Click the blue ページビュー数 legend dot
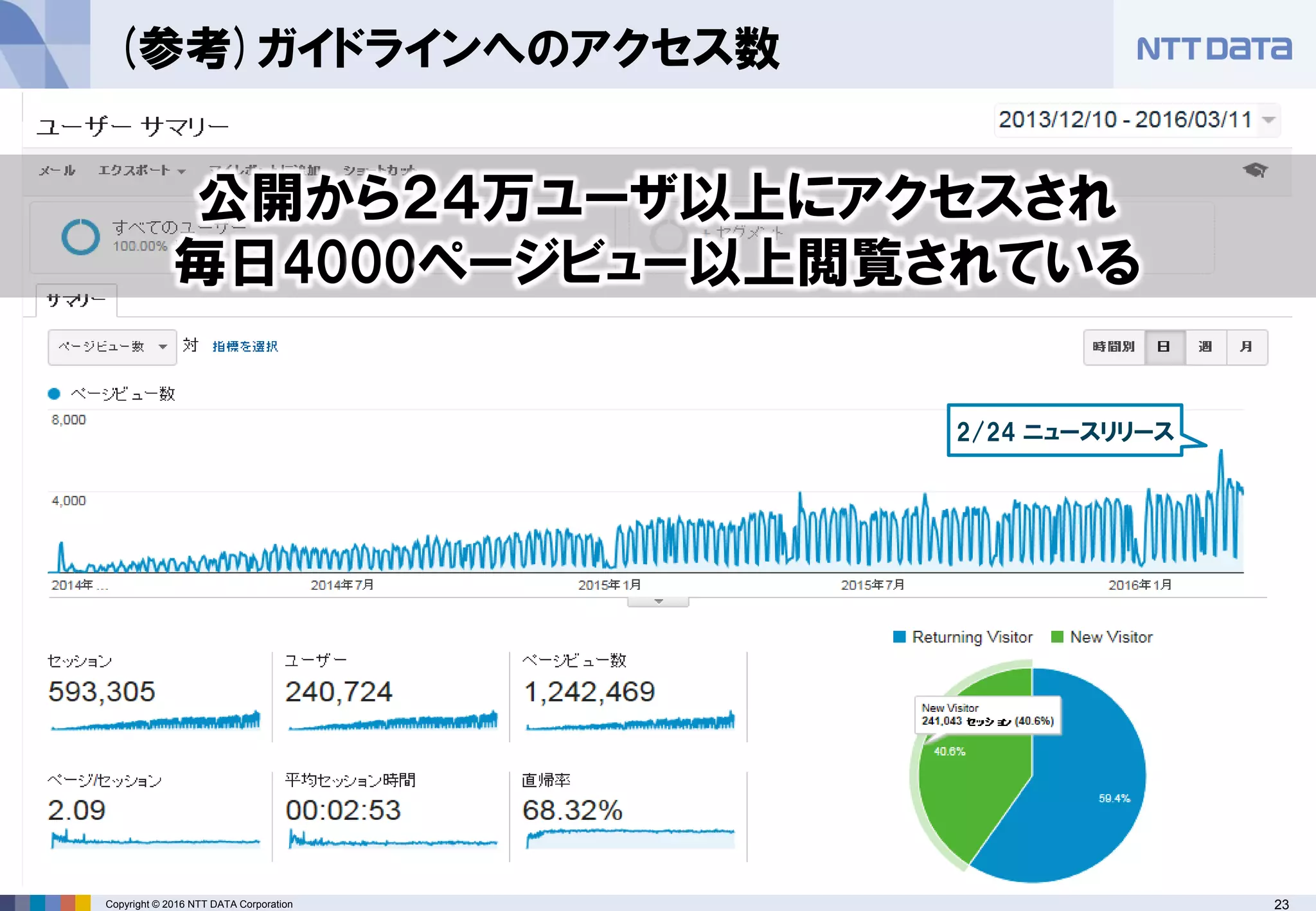1316x911 pixels. pos(55,394)
